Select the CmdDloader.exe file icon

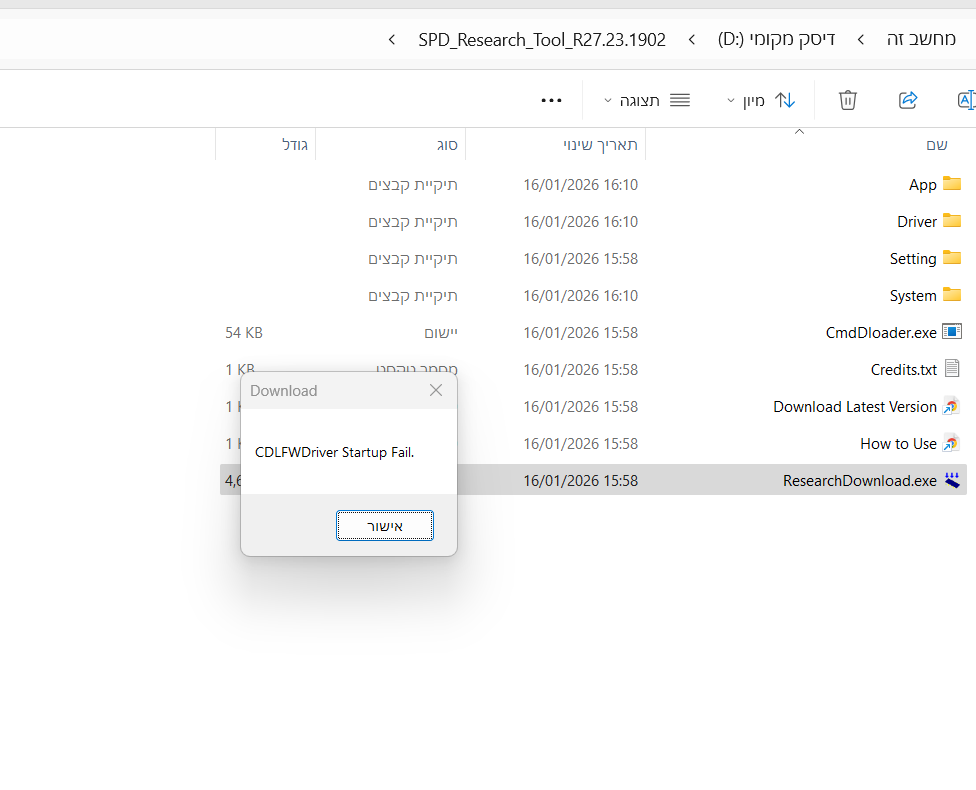[x=952, y=332]
